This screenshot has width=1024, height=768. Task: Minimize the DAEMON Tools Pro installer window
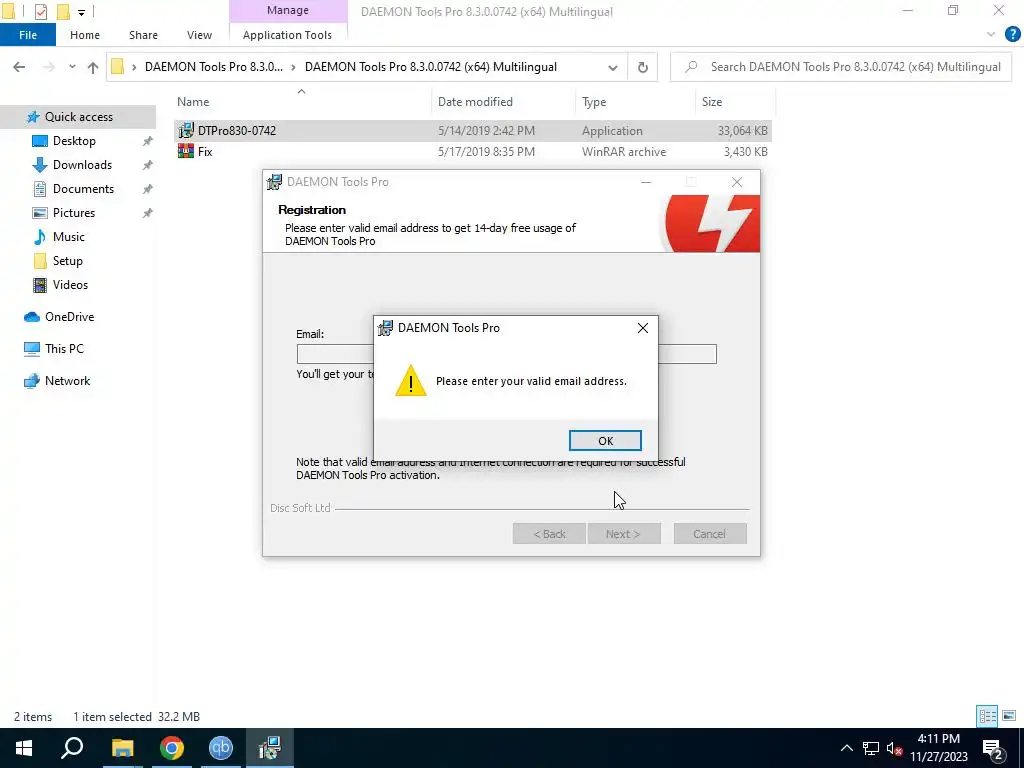tap(646, 182)
